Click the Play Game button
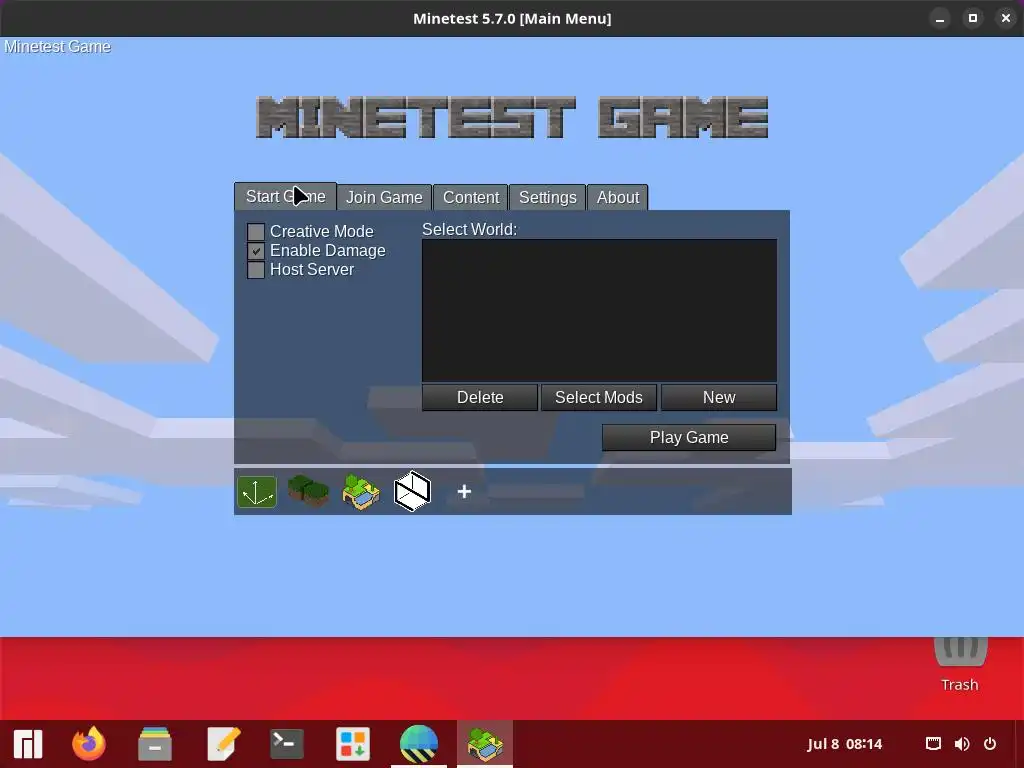Image resolution: width=1024 pixels, height=768 pixels. click(x=689, y=438)
